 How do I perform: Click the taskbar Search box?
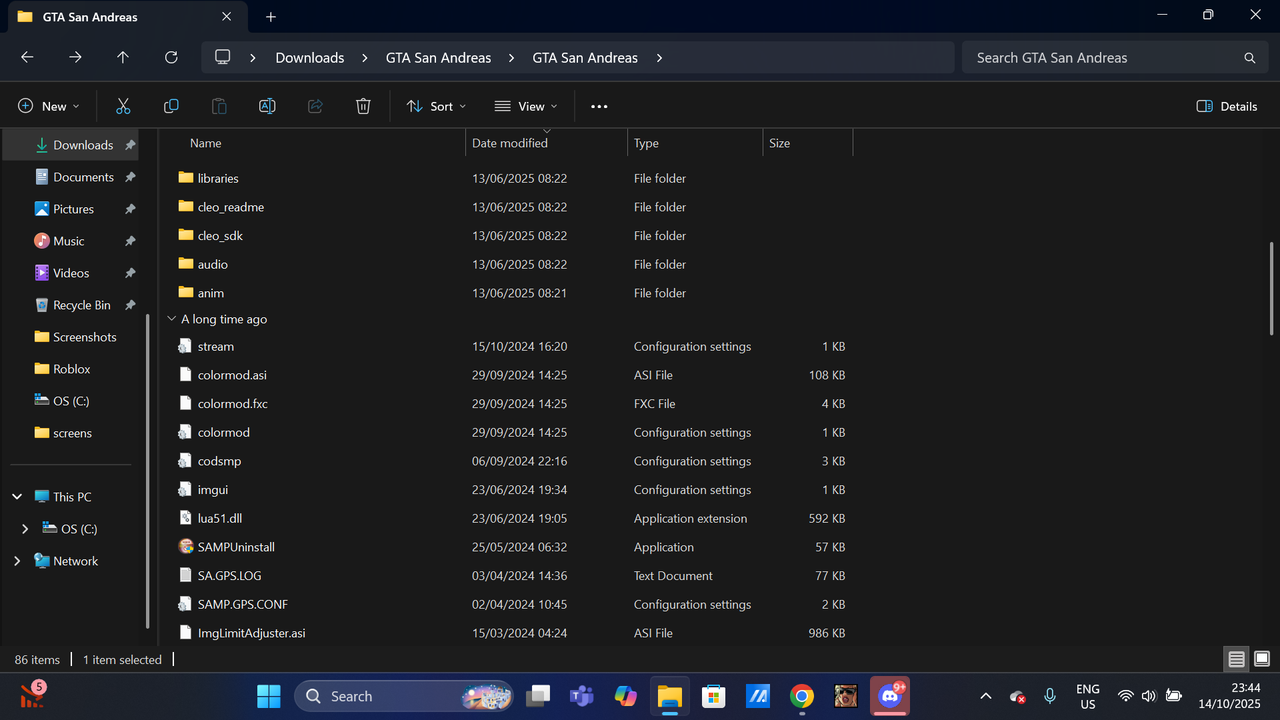[403, 696]
